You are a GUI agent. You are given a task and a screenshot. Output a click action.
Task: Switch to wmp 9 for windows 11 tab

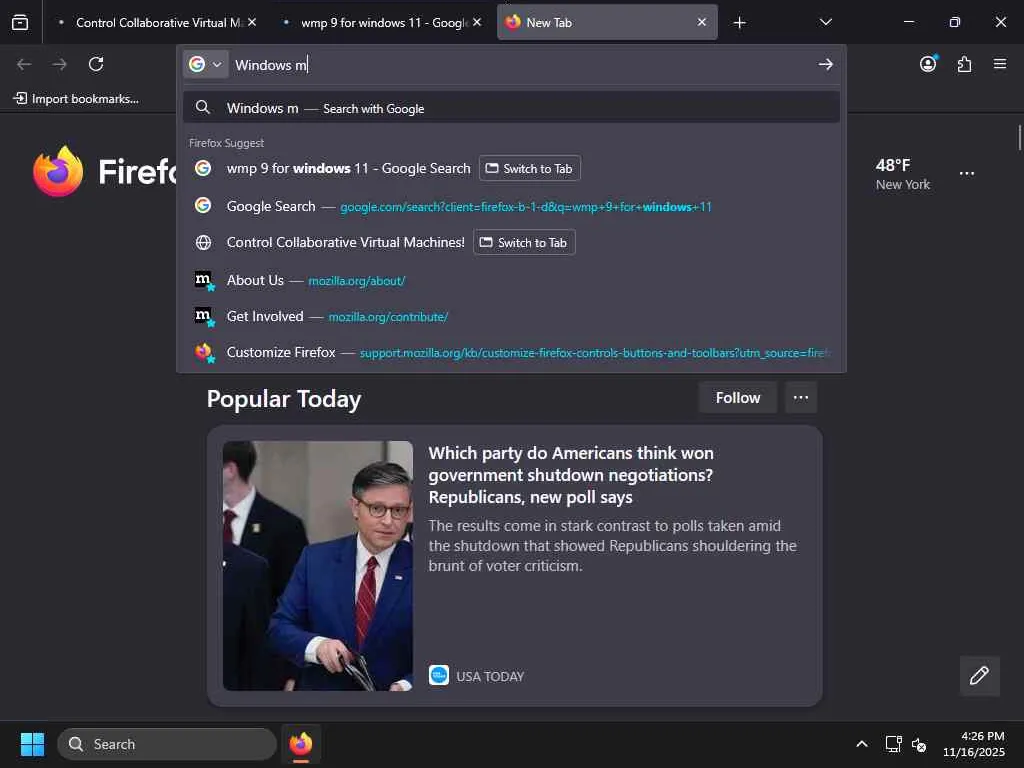point(383,22)
